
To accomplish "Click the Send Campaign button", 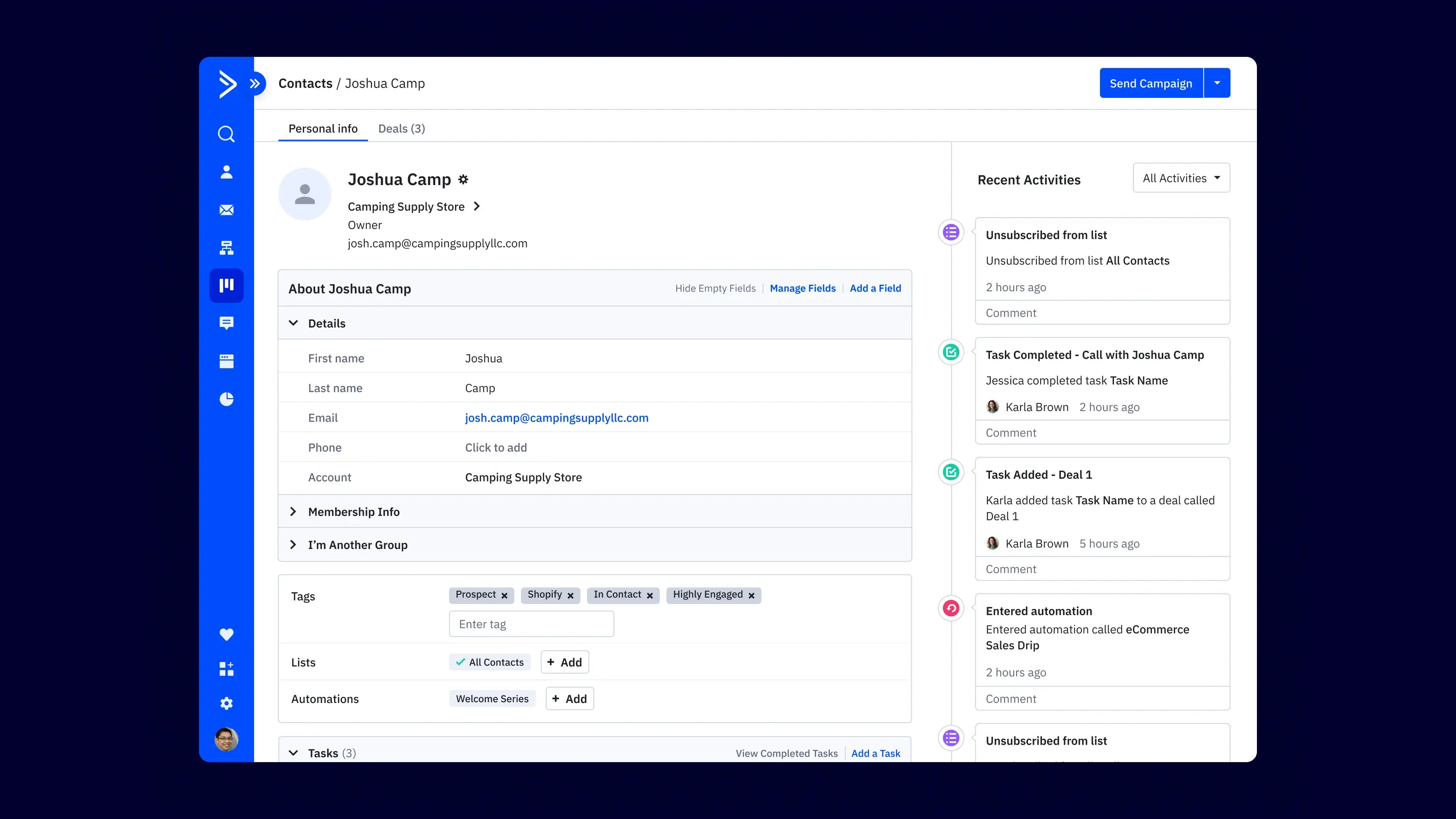I will (1151, 83).
